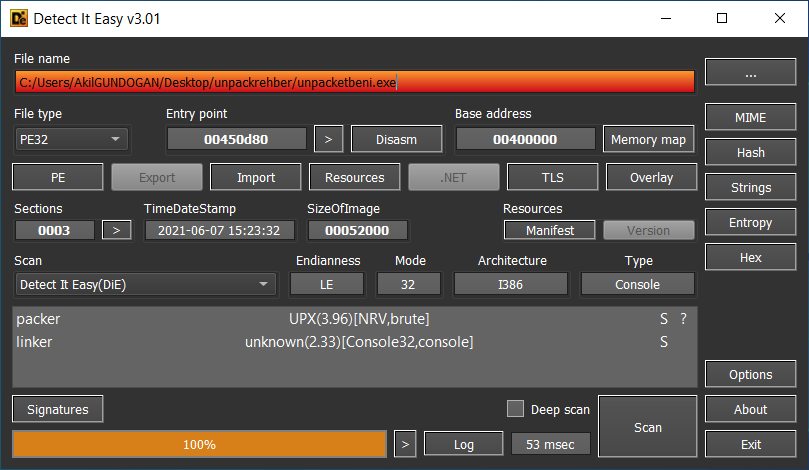Viewport: 809px width, 470px height.
Task: Click the arrow button next to Entry point
Action: (x=328, y=139)
